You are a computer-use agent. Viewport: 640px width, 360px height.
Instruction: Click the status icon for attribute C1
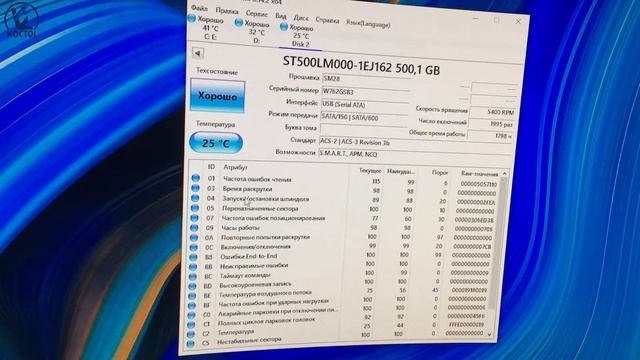191,325
